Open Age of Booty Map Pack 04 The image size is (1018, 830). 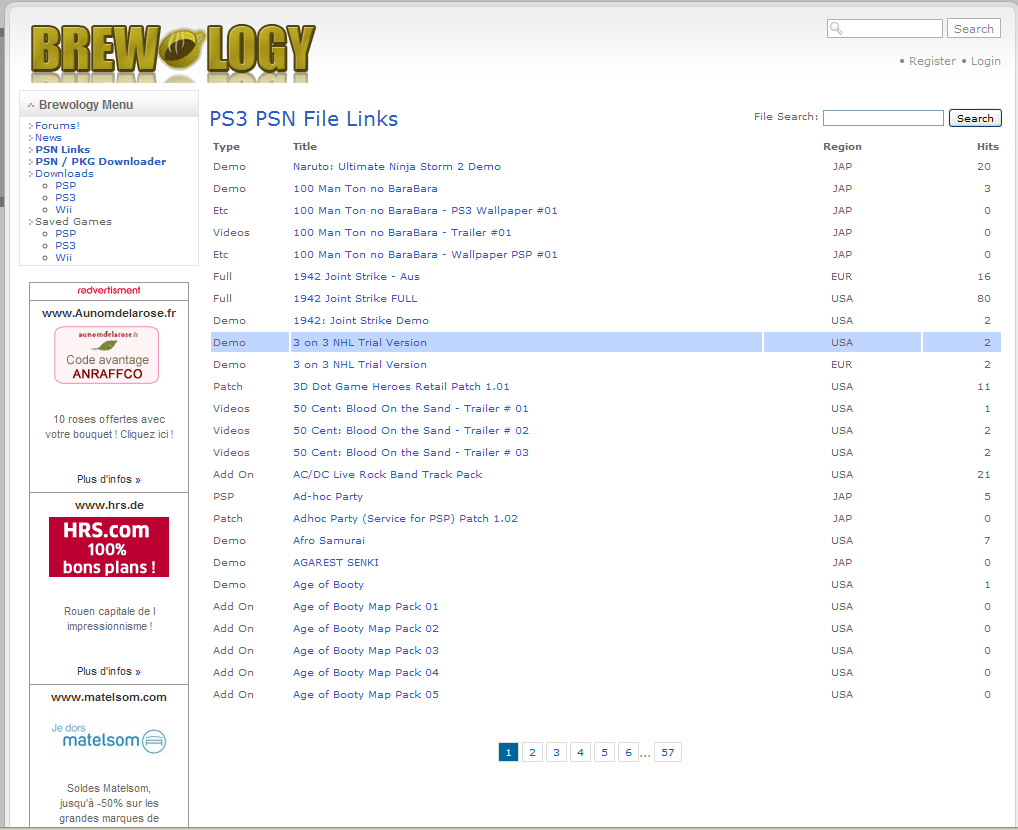pyautogui.click(x=366, y=673)
